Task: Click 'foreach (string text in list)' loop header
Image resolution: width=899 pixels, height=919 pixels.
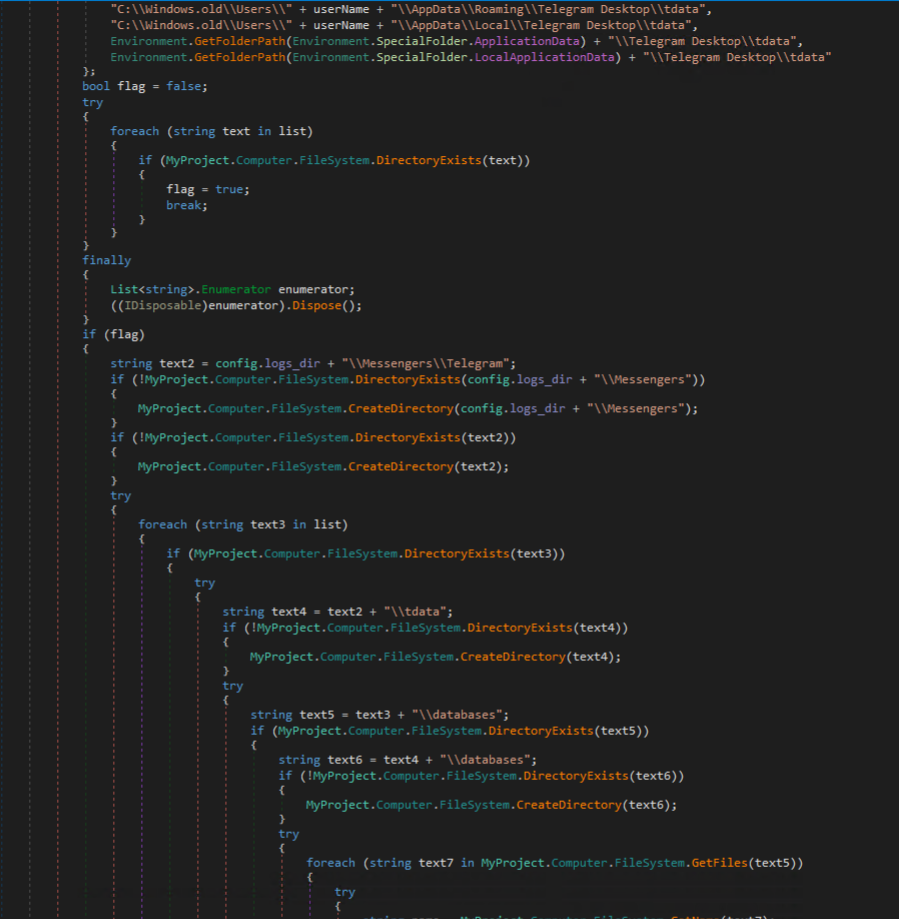Action: (212, 131)
